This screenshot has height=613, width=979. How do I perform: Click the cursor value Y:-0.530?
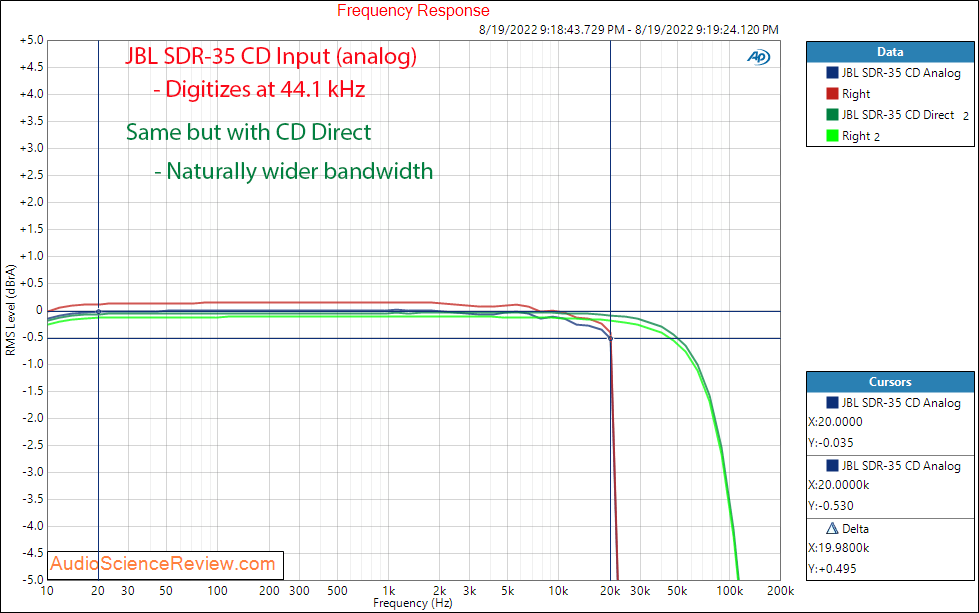coord(831,506)
